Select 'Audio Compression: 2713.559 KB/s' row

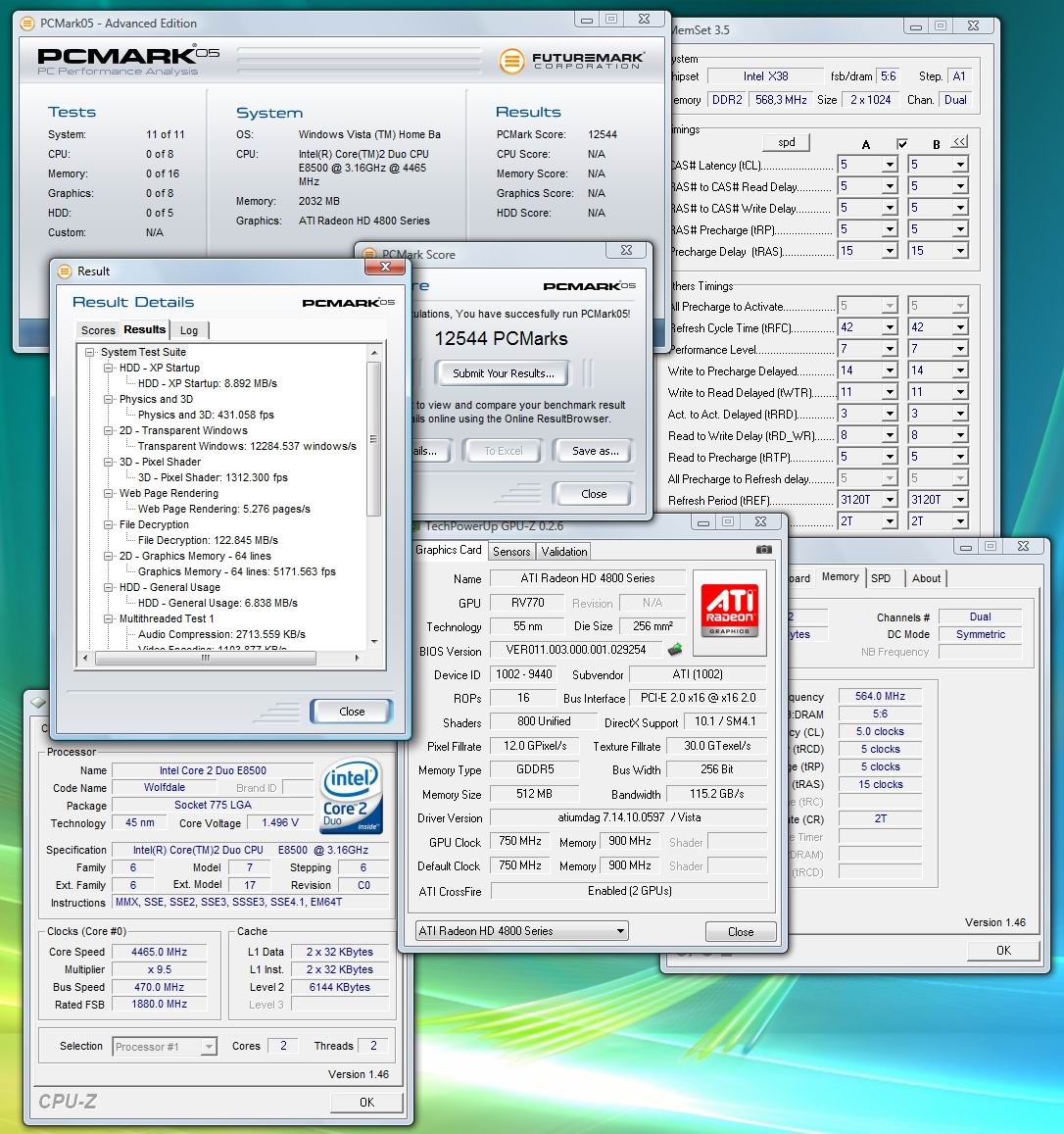tap(221, 634)
